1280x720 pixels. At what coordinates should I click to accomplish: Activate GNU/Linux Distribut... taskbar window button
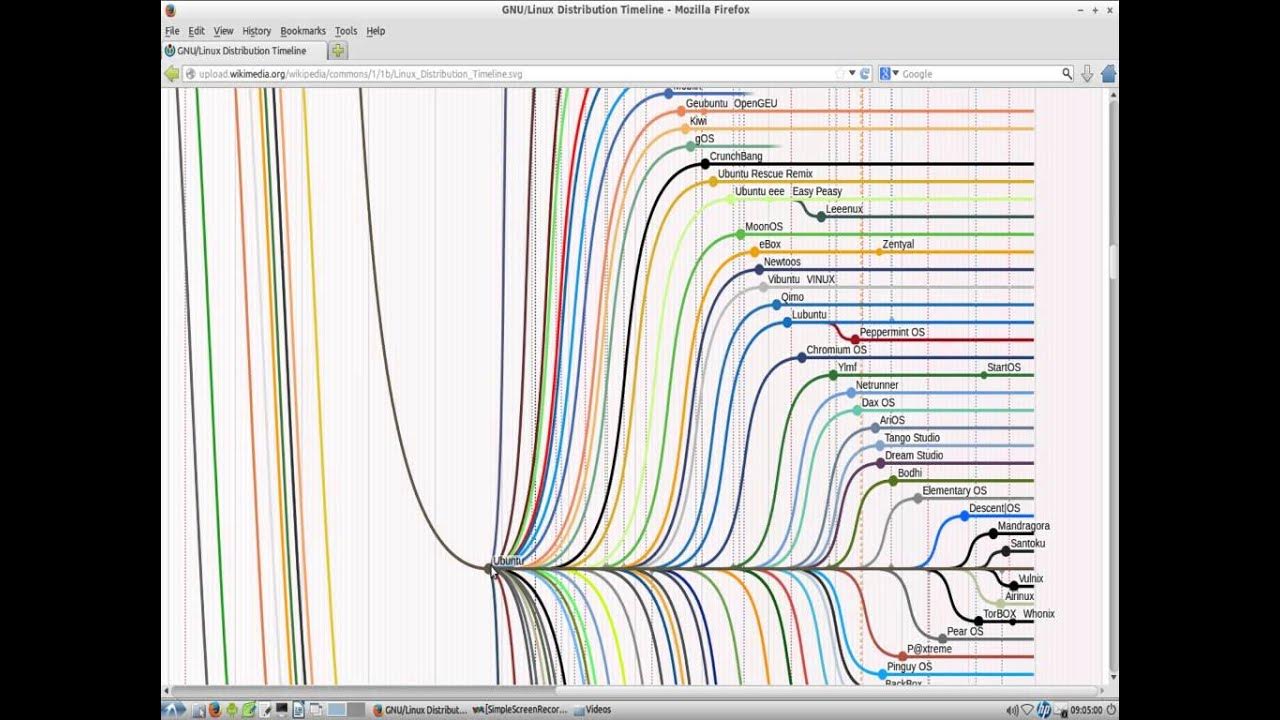[x=420, y=710]
